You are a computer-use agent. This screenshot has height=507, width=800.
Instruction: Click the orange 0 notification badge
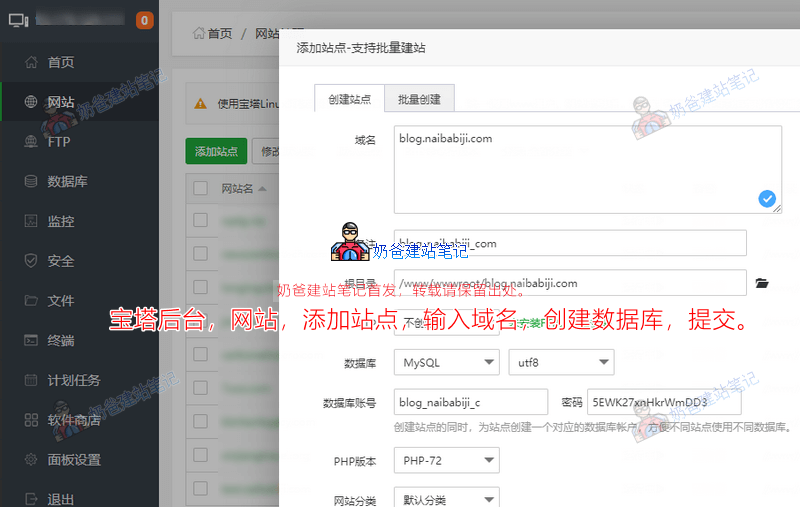(144, 20)
